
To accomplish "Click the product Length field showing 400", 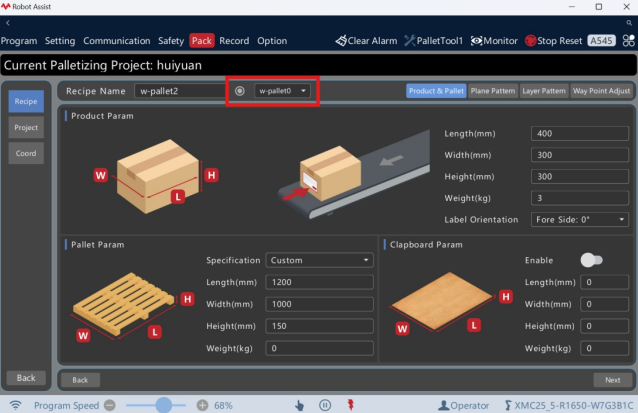I will click(579, 133).
